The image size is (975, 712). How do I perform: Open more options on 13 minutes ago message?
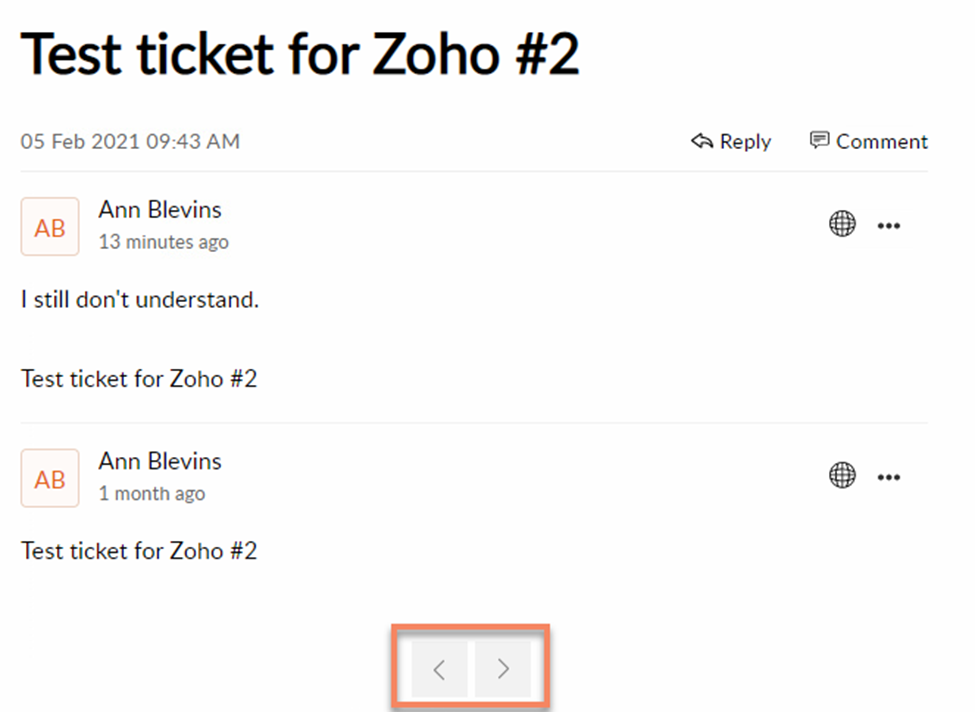(x=889, y=226)
